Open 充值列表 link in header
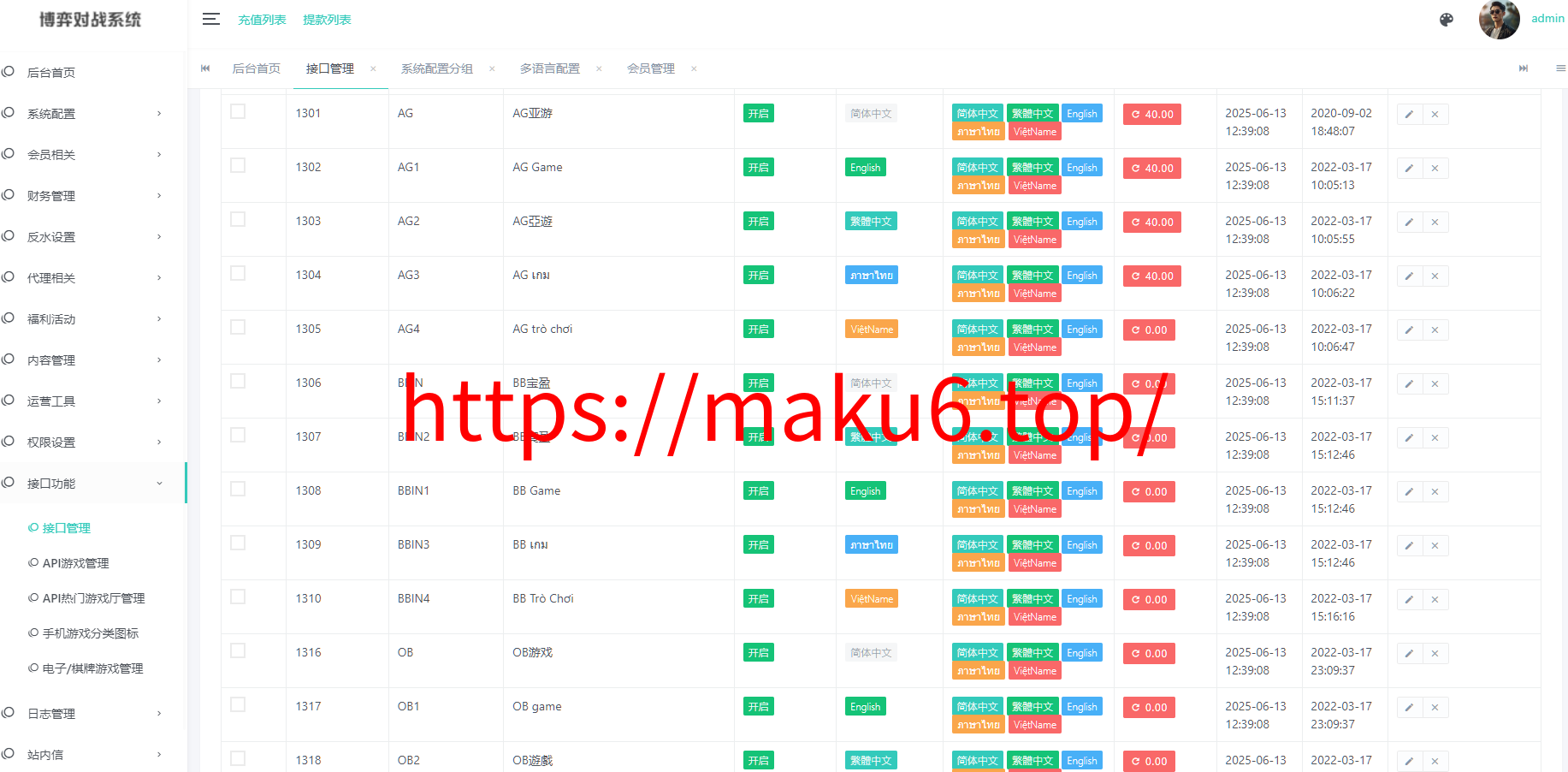 (262, 20)
